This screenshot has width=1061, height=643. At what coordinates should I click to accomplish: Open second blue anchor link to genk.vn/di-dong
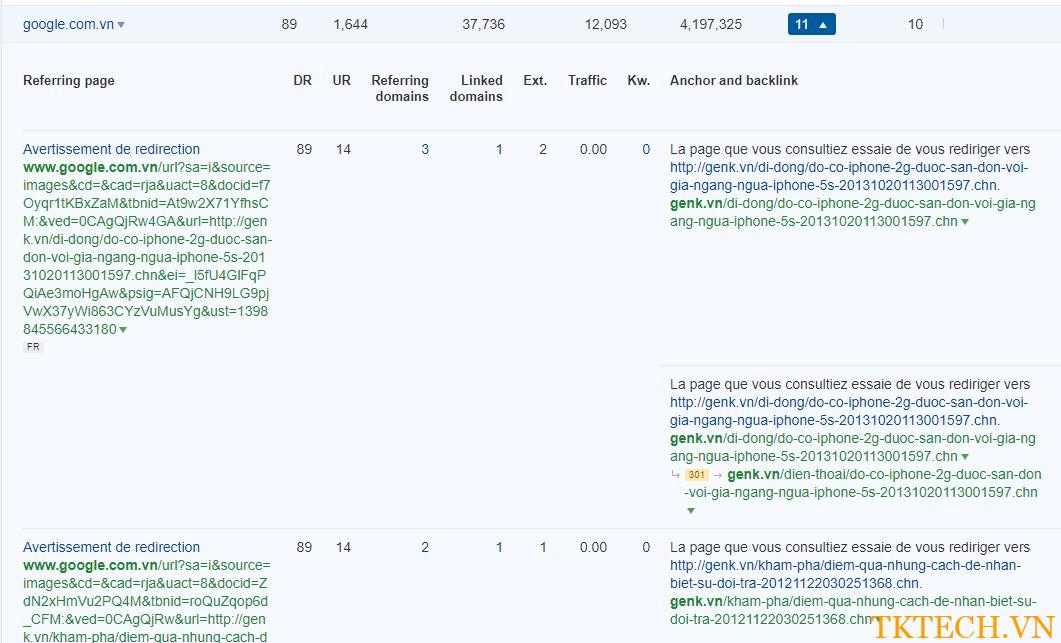(849, 411)
